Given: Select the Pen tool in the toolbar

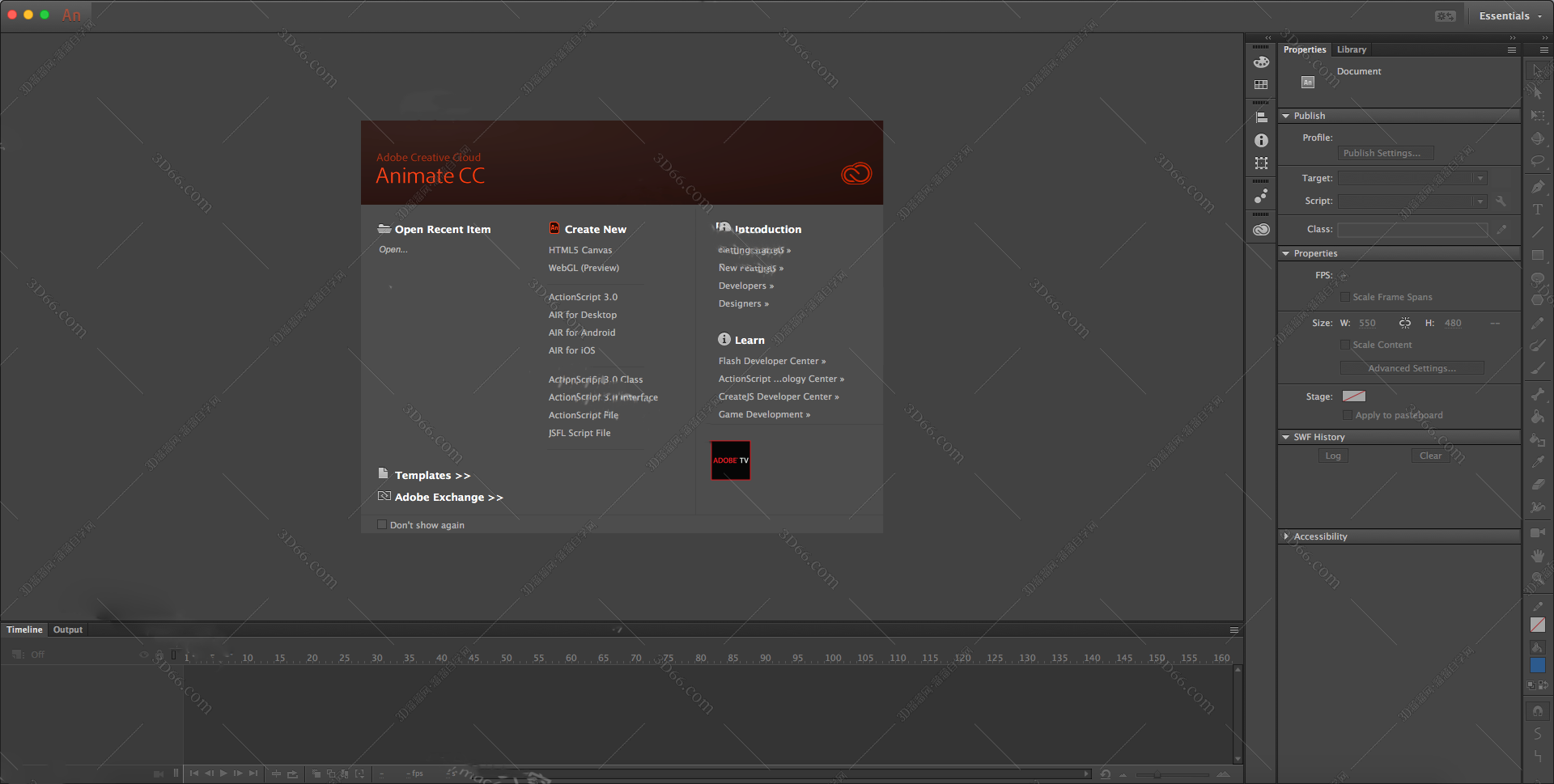Looking at the screenshot, I should (1538, 187).
